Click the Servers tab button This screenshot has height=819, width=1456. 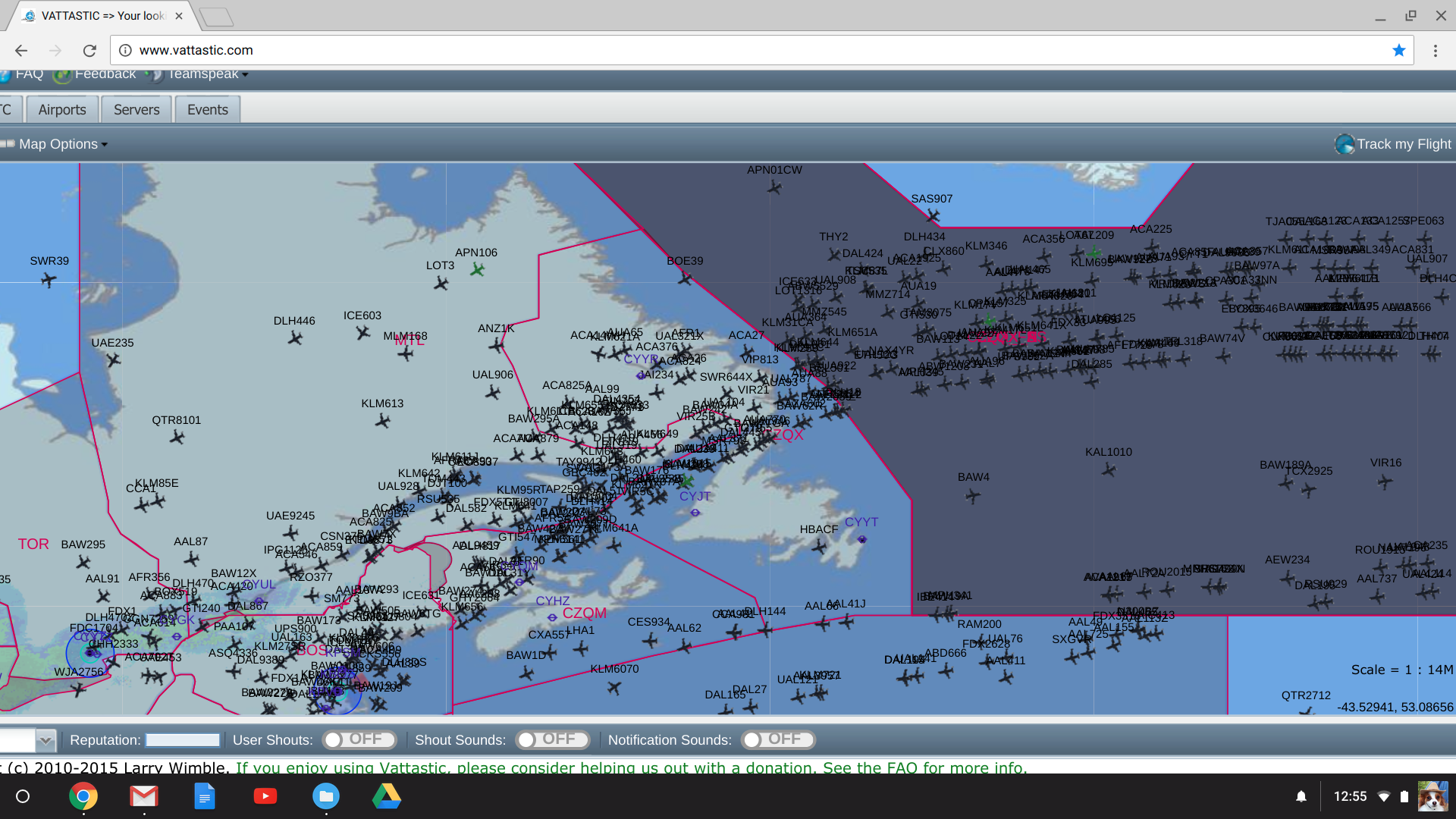[136, 110]
